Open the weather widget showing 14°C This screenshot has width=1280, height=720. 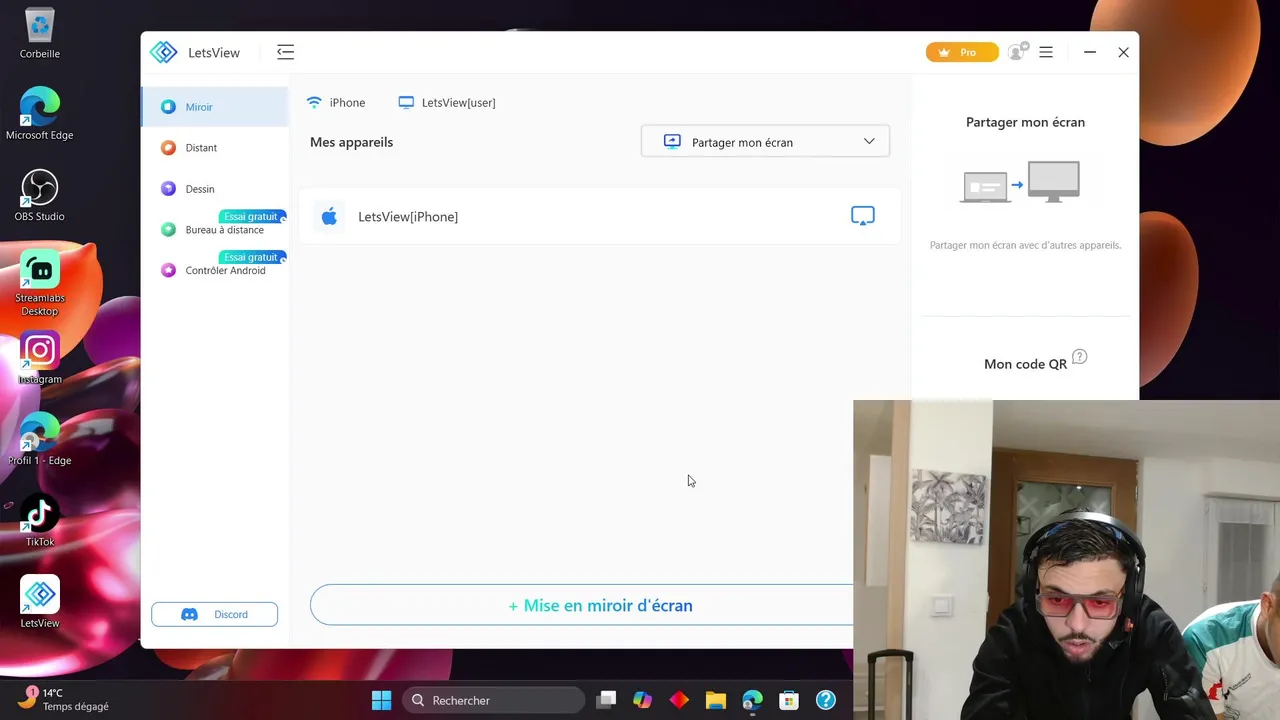point(64,698)
